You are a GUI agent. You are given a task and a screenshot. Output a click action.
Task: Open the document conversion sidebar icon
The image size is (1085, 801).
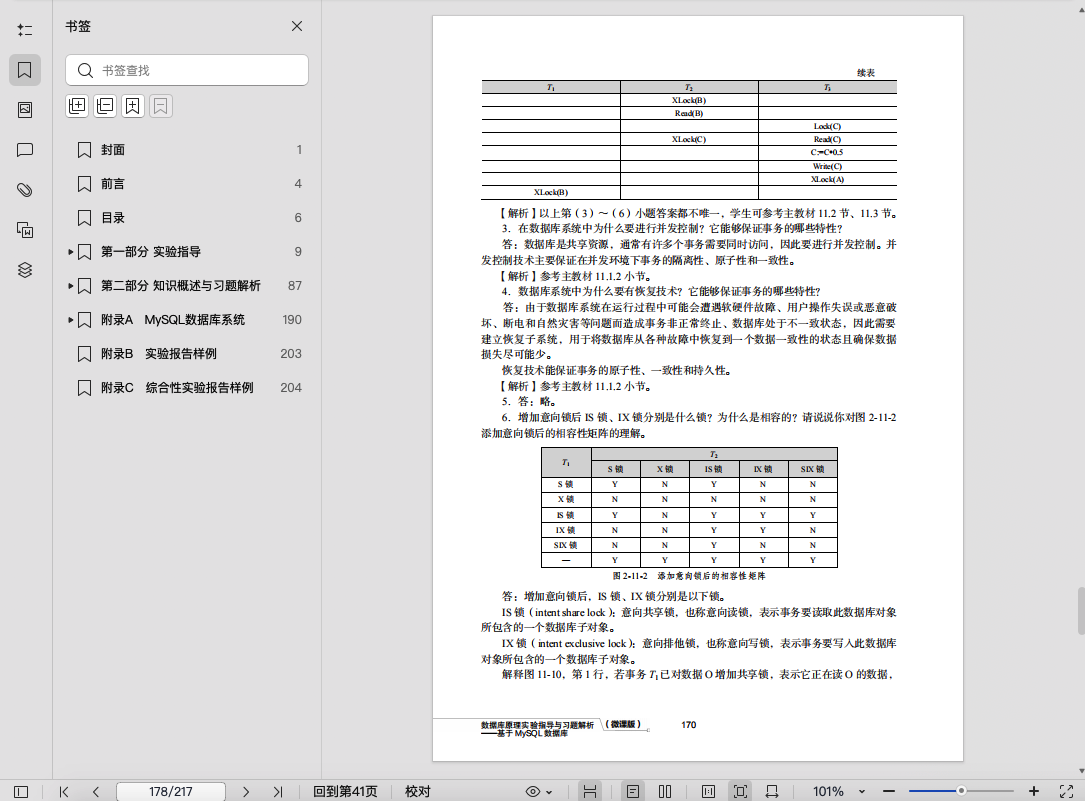click(x=25, y=230)
